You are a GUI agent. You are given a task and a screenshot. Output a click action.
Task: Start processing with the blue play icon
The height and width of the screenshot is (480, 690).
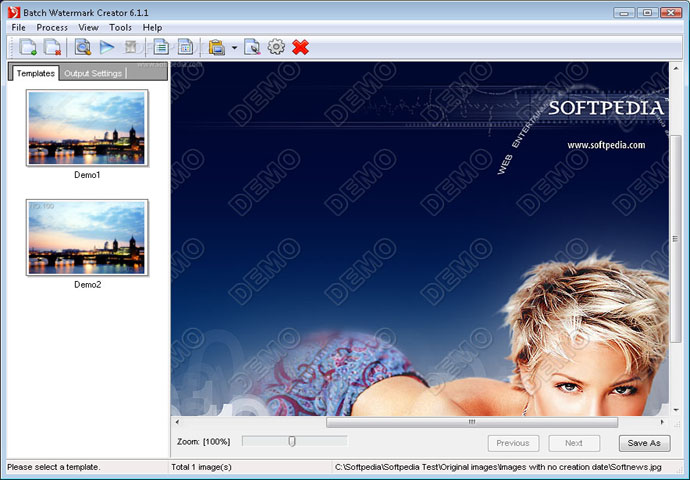(x=107, y=47)
